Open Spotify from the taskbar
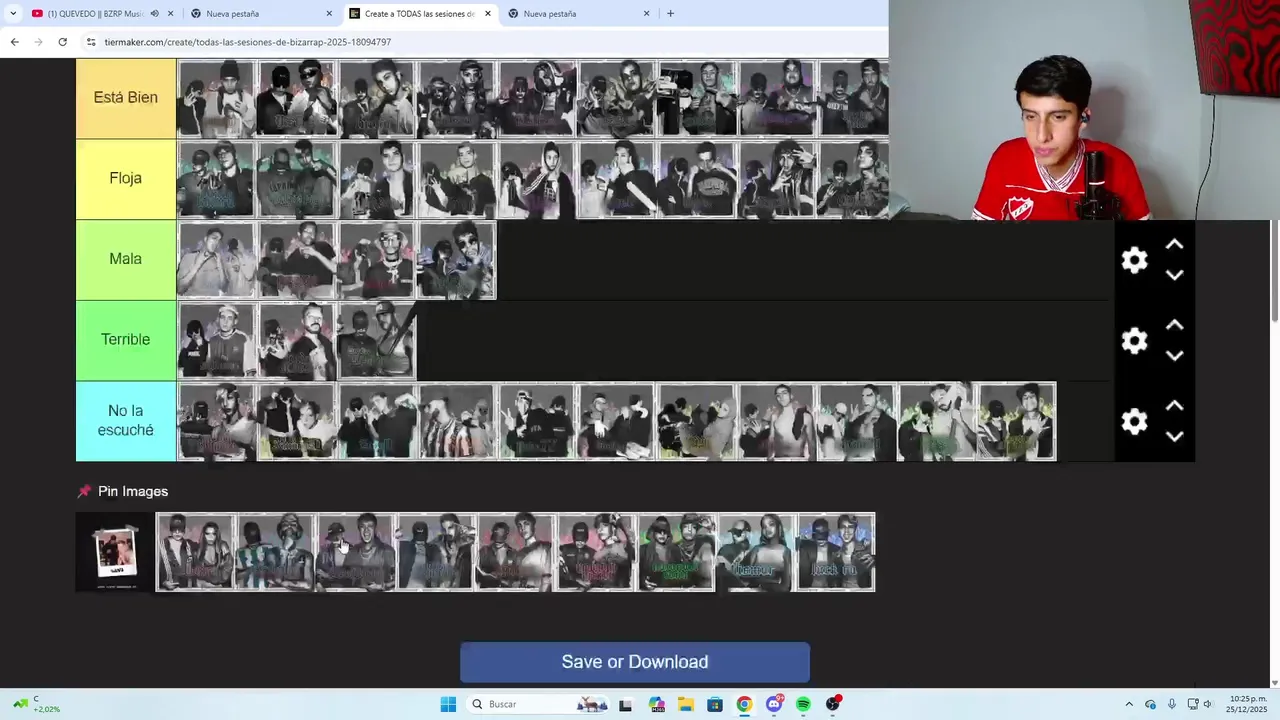The image size is (1280, 720). 803,704
